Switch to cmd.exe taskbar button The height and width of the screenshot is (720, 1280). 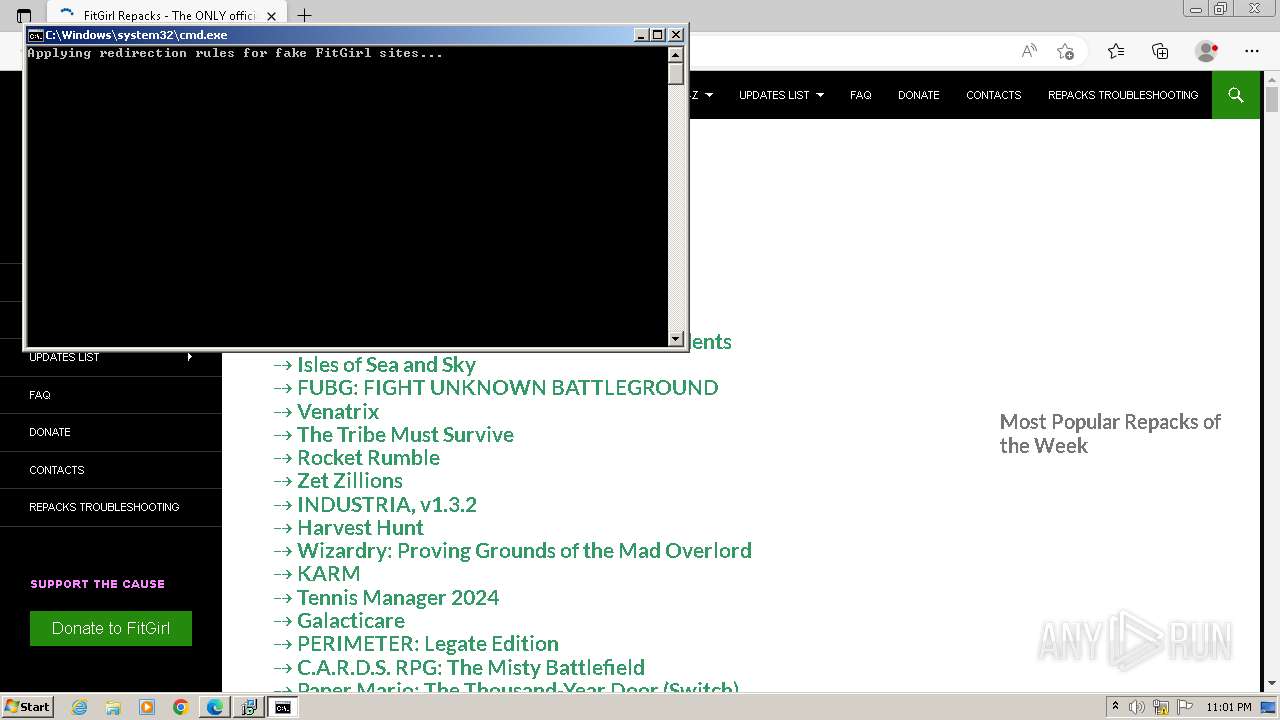click(283, 707)
